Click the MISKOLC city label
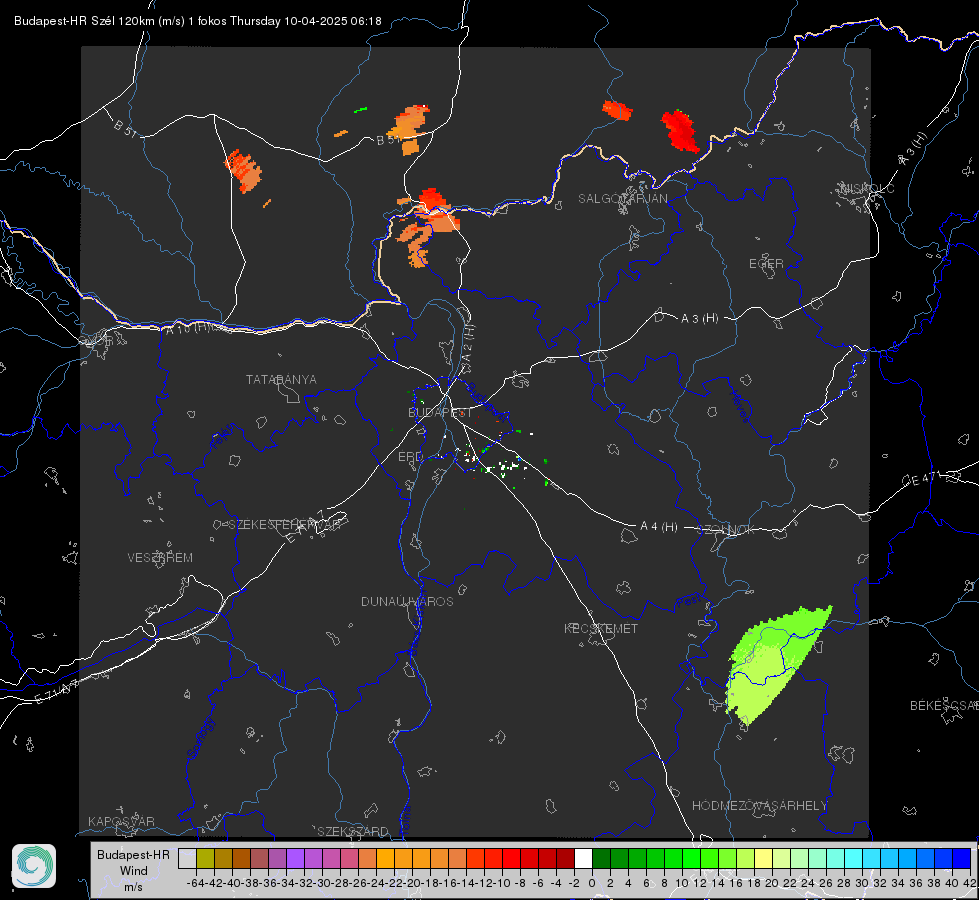This screenshot has height=900, width=979. [867, 189]
